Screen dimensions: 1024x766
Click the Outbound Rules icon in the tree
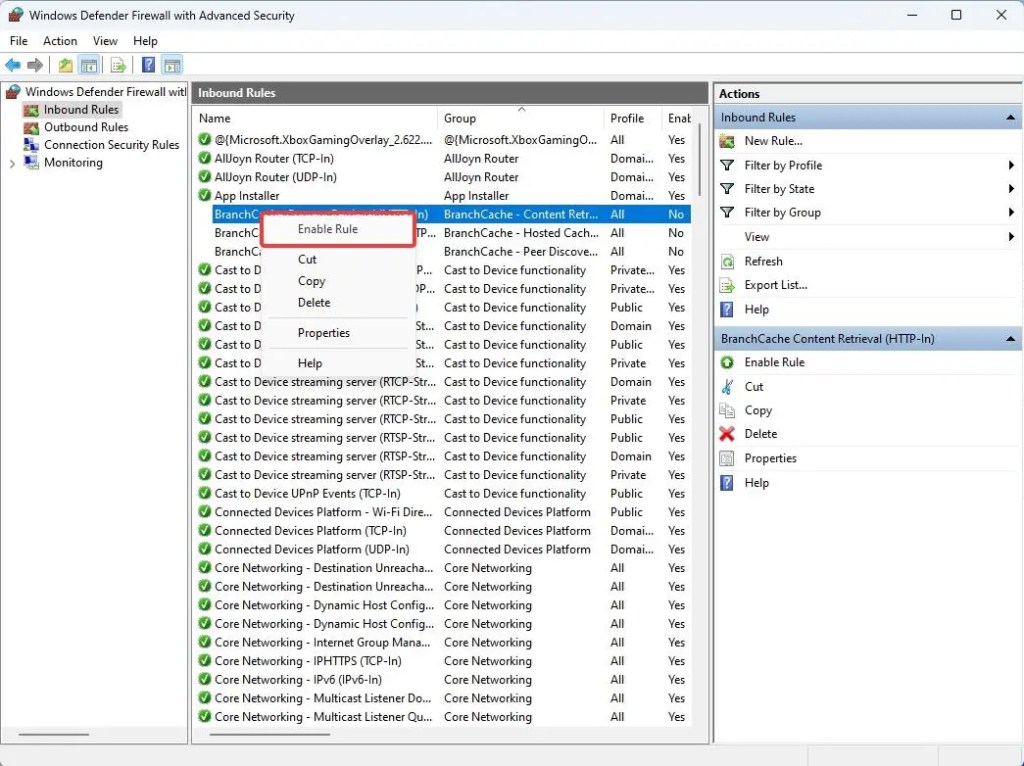[x=31, y=127]
